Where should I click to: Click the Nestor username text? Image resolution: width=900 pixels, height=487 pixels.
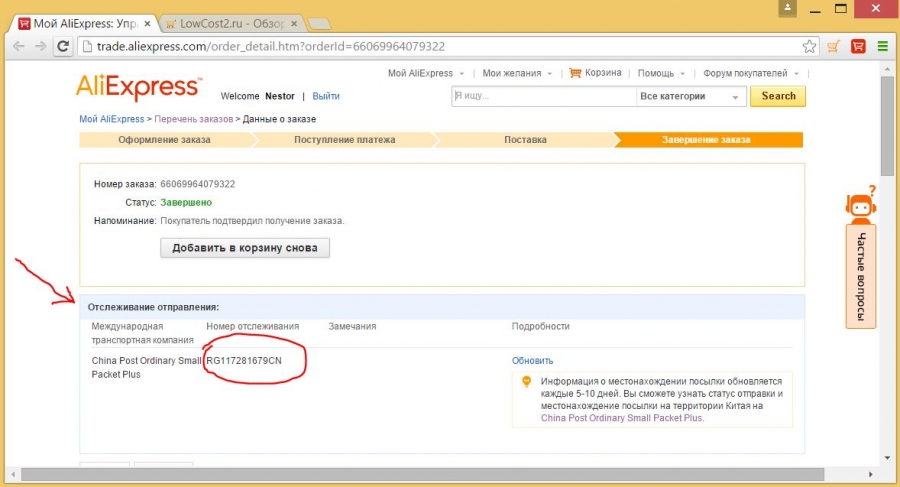pos(280,96)
